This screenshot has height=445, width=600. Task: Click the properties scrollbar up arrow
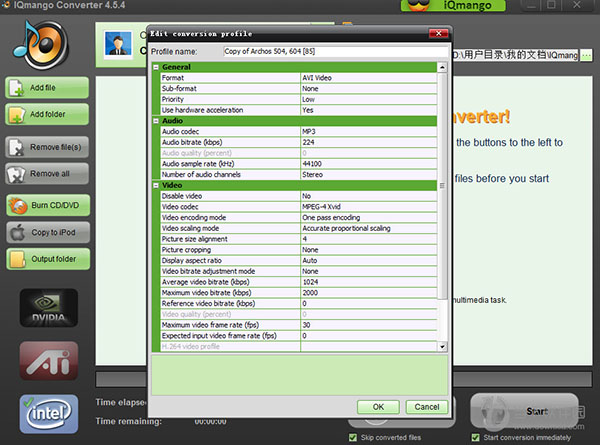[x=442, y=67]
